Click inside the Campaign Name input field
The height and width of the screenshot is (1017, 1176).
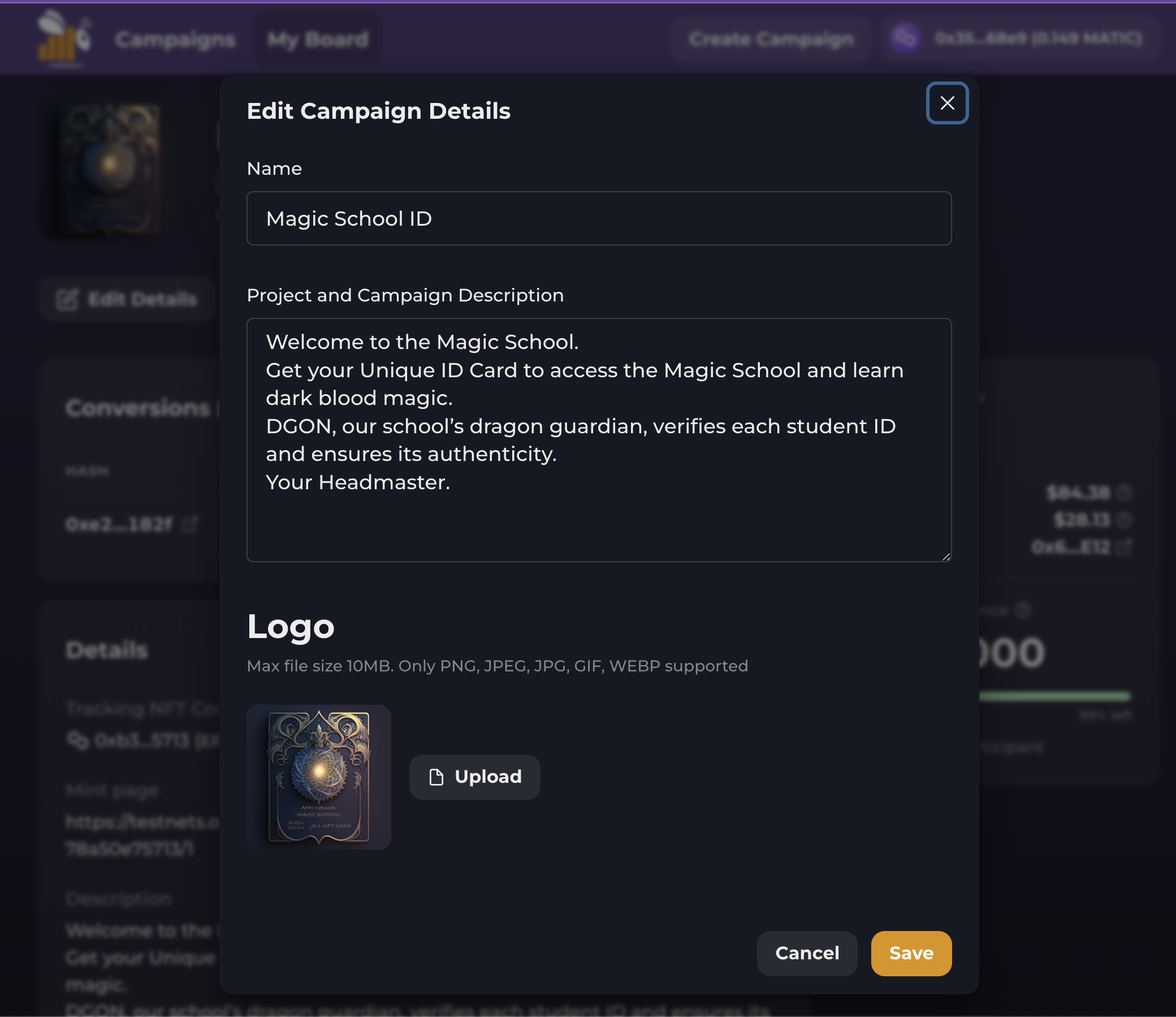[x=599, y=218]
